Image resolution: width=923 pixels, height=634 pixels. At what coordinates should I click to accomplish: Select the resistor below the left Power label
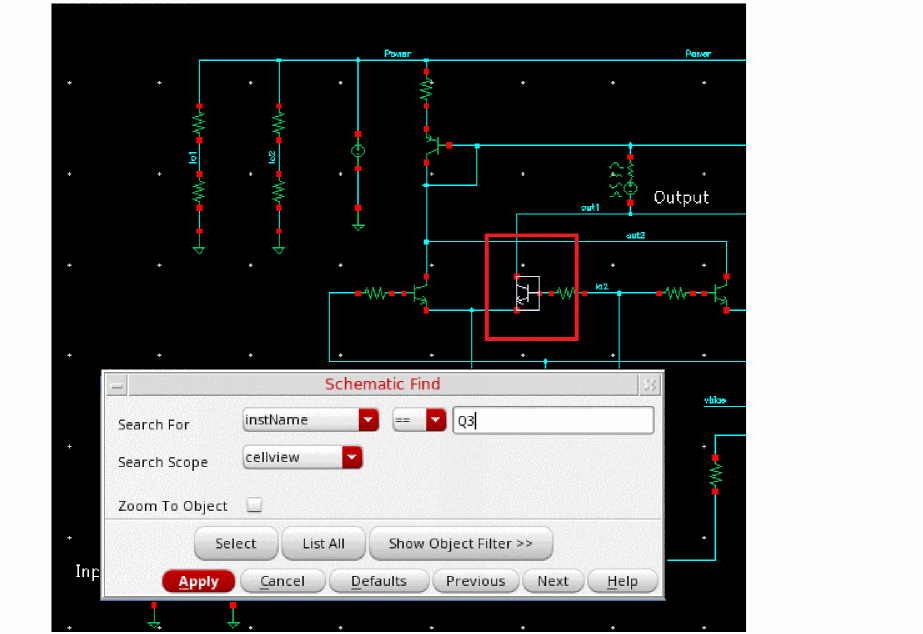426,89
